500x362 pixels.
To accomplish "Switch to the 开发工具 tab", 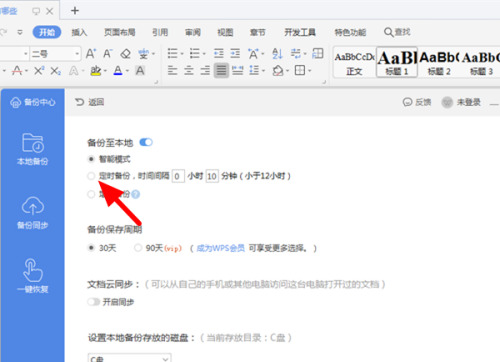I will [300, 32].
